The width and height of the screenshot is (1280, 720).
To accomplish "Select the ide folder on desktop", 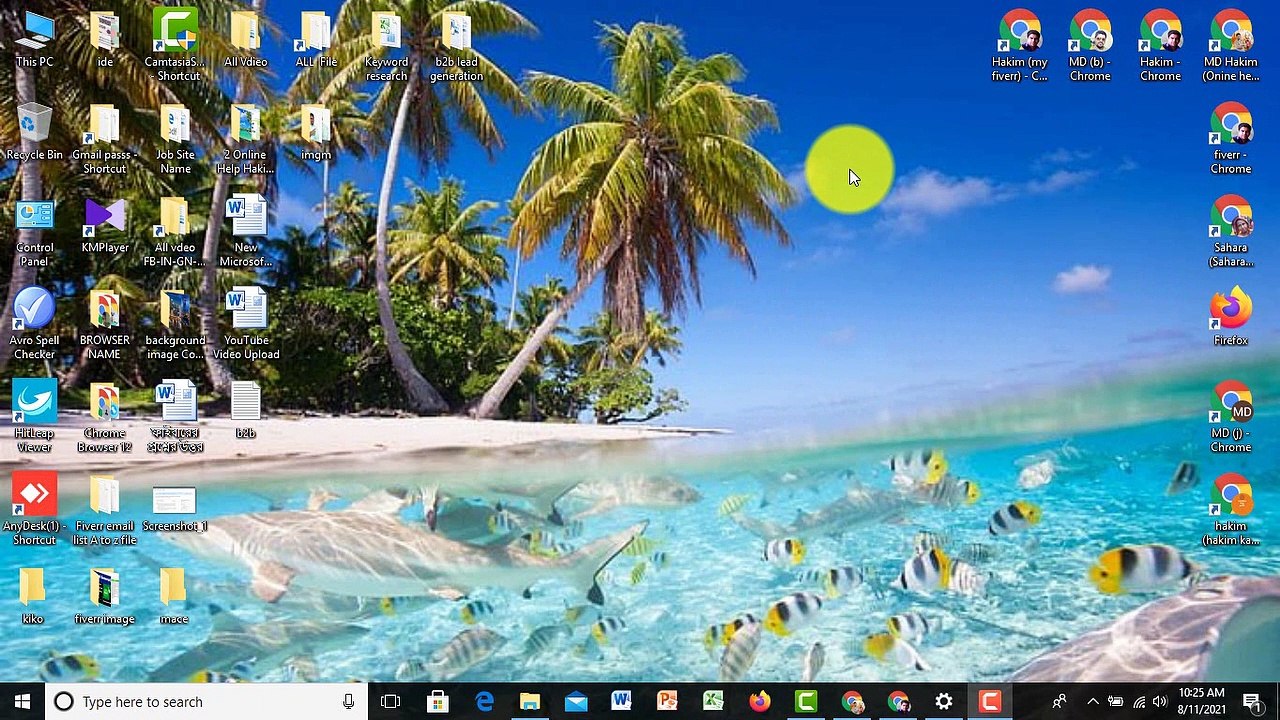I will [105, 40].
